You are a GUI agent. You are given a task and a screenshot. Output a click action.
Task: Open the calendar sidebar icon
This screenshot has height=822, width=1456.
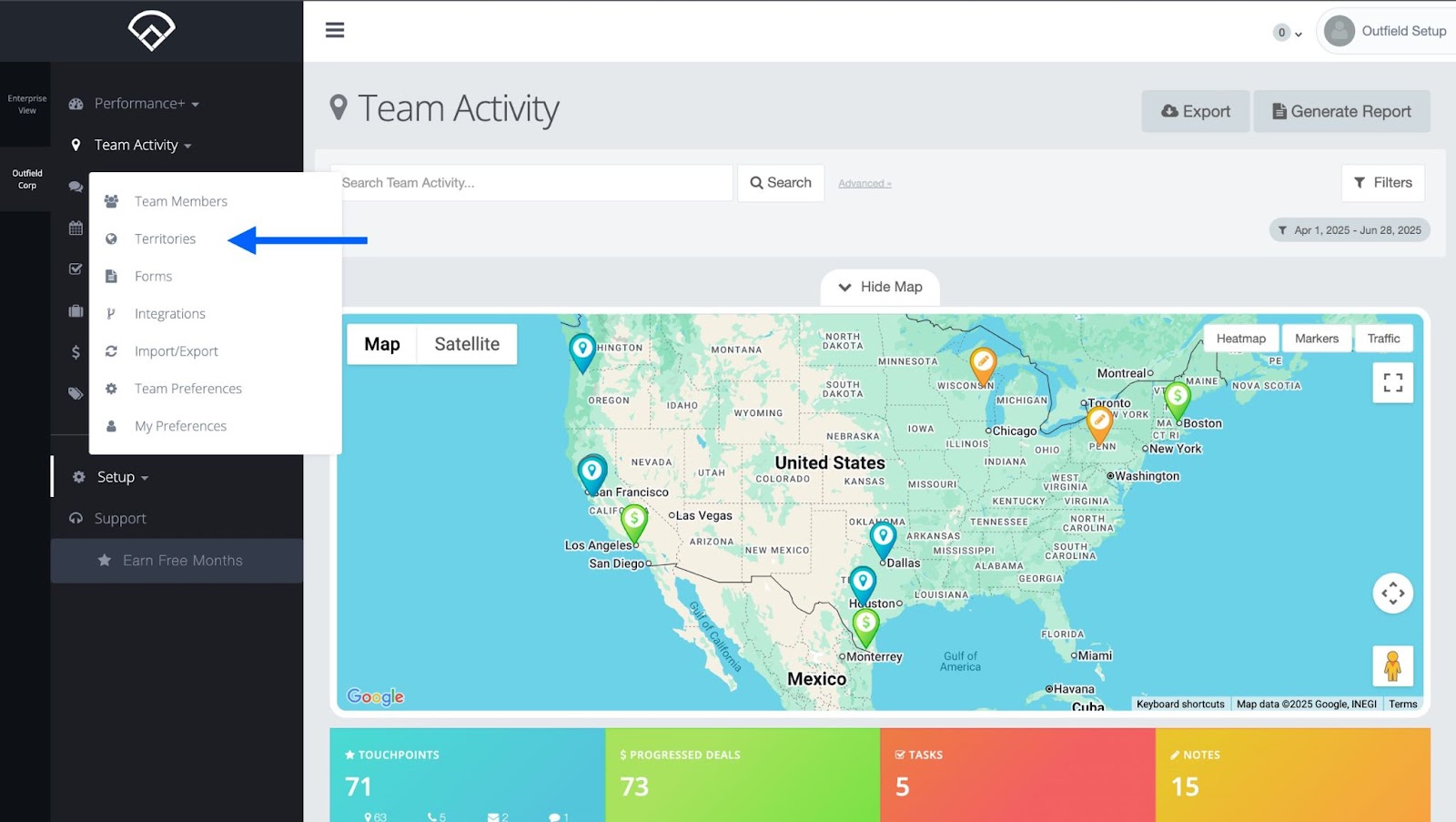76,228
